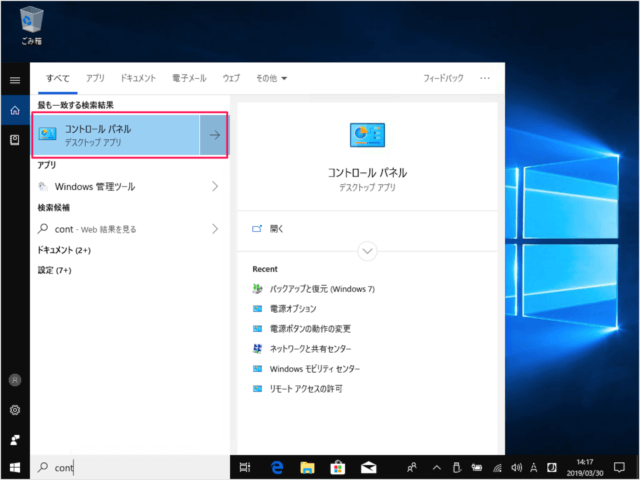Switch to the アプリ search tab
640x480 pixels.
coord(95,77)
